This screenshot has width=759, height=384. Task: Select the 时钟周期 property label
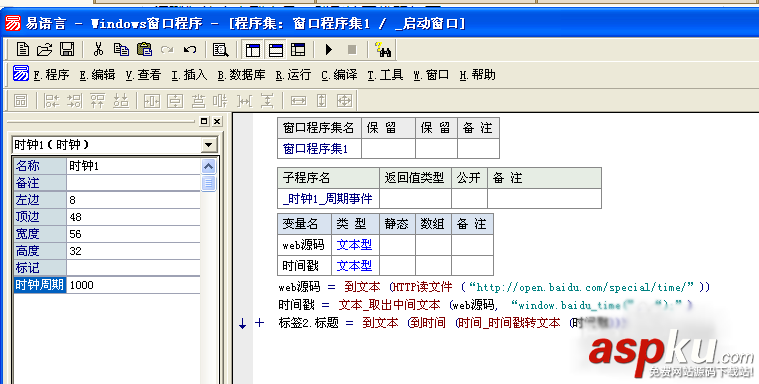40,285
